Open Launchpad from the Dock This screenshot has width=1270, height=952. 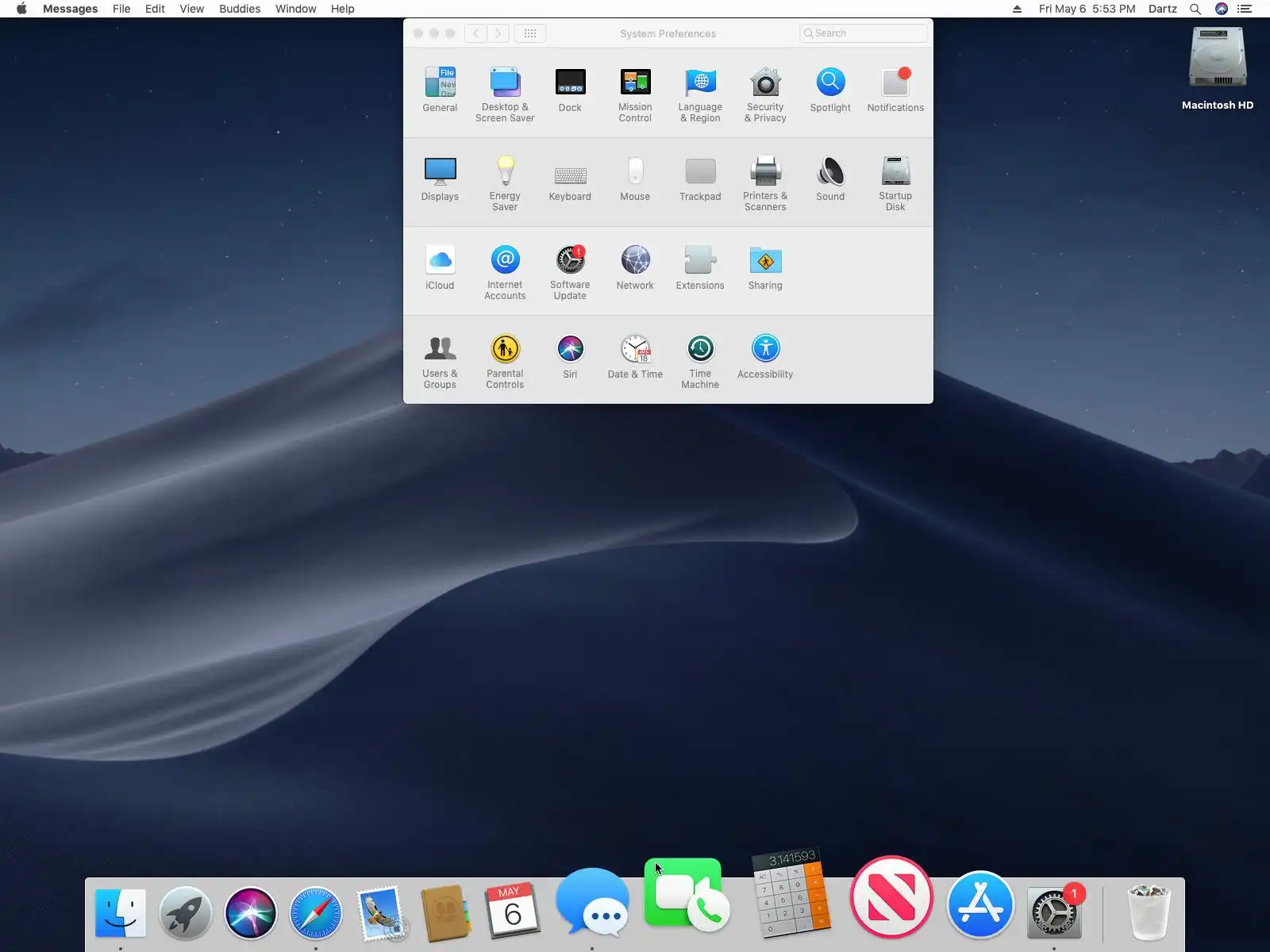(186, 913)
